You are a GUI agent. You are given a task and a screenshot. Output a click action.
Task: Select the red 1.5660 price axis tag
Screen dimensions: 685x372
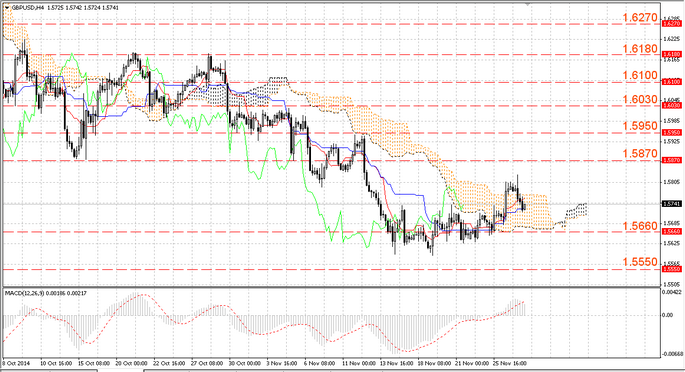pyautogui.click(x=672, y=231)
